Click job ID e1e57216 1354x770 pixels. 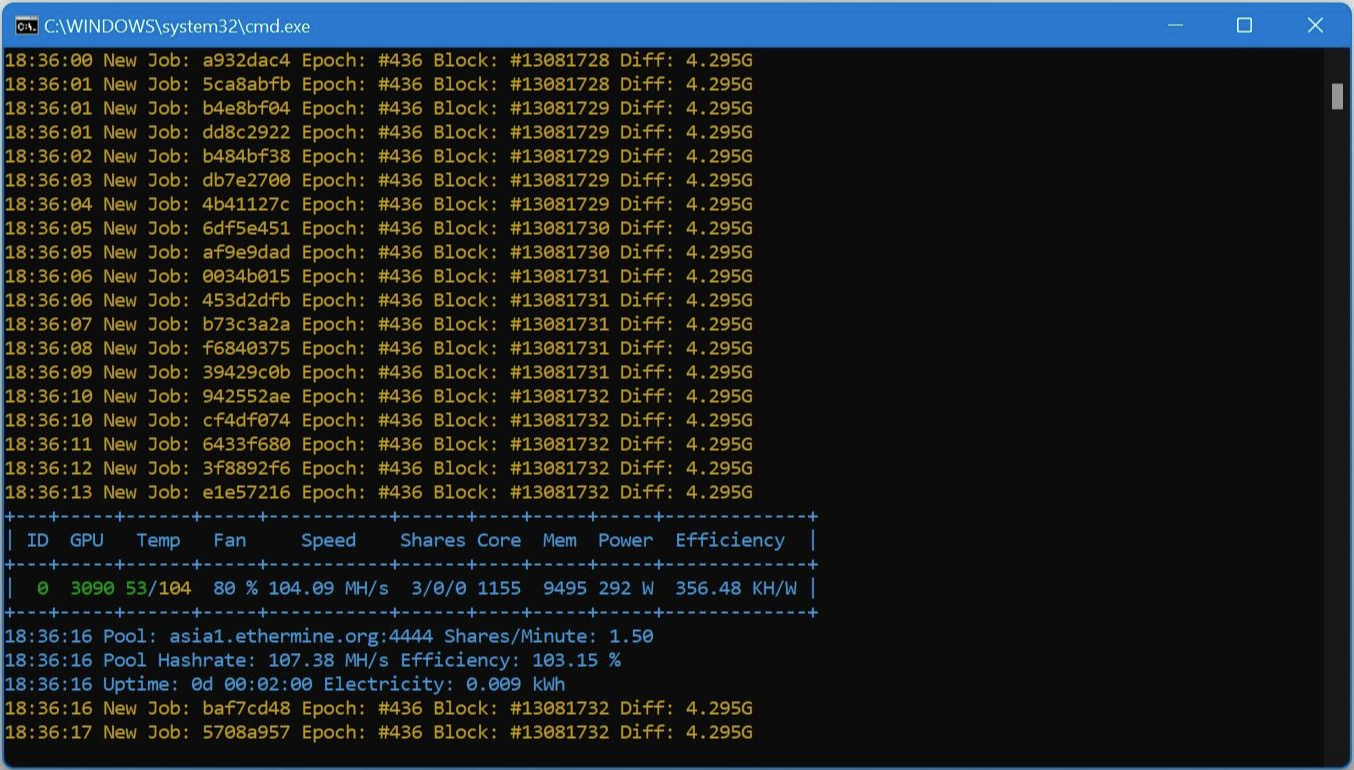246,492
